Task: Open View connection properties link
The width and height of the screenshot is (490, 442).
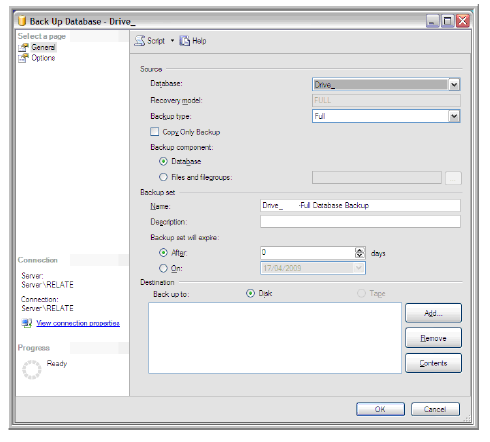Action: pyautogui.click(x=78, y=323)
